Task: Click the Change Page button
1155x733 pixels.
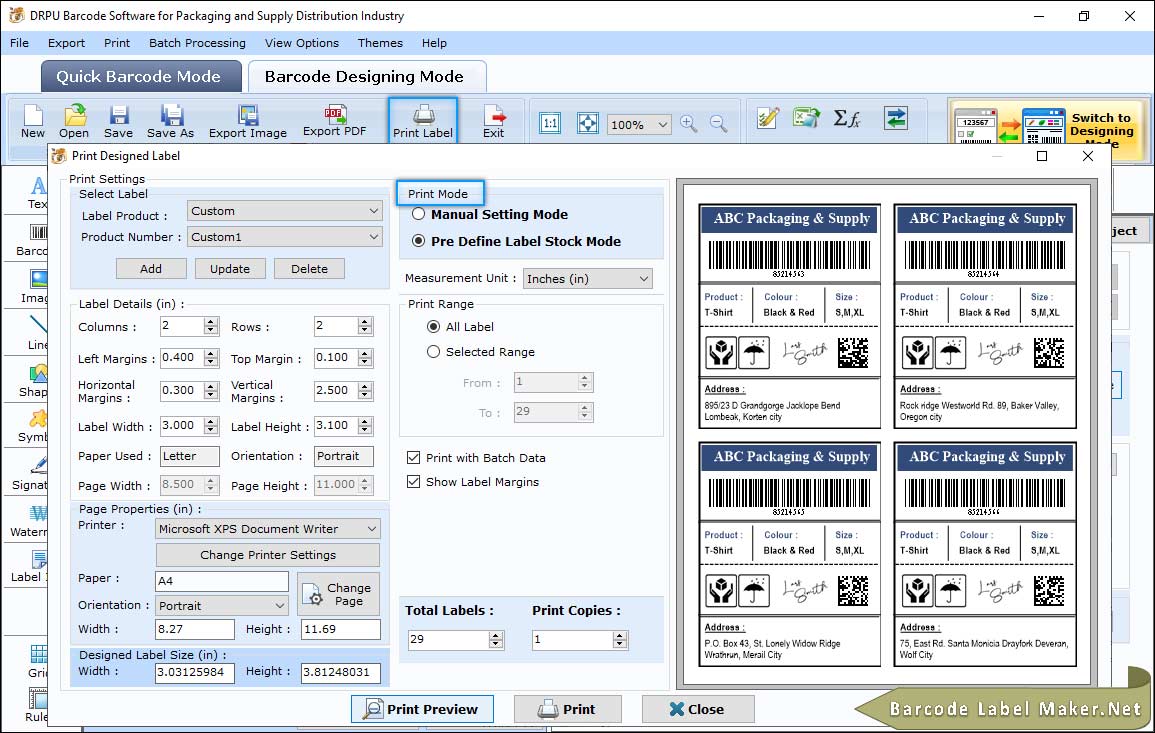Action: tap(339, 594)
